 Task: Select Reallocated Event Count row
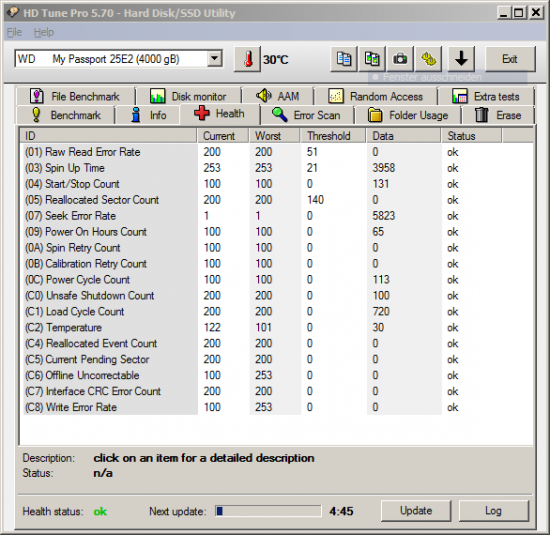pos(277,343)
